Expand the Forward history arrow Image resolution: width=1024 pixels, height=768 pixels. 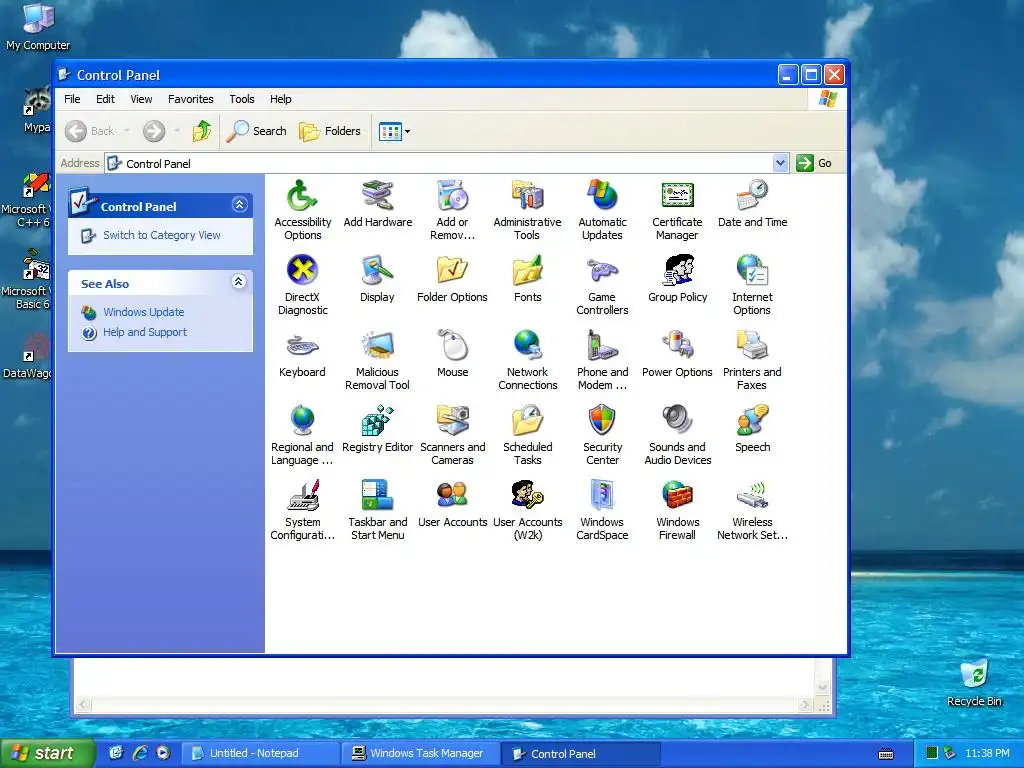pyautogui.click(x=177, y=131)
